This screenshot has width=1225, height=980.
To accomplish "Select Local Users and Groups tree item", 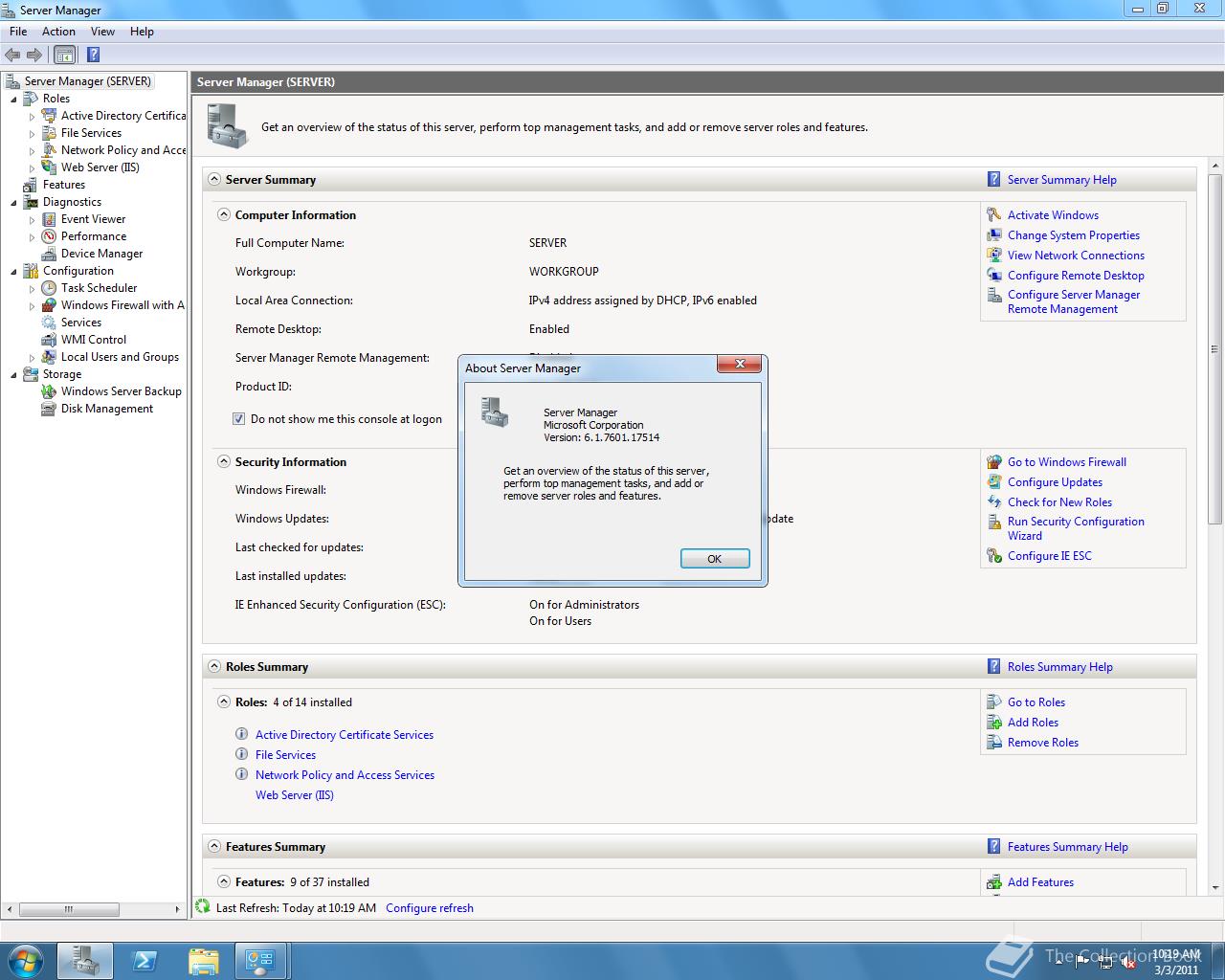I will pyautogui.click(x=120, y=357).
